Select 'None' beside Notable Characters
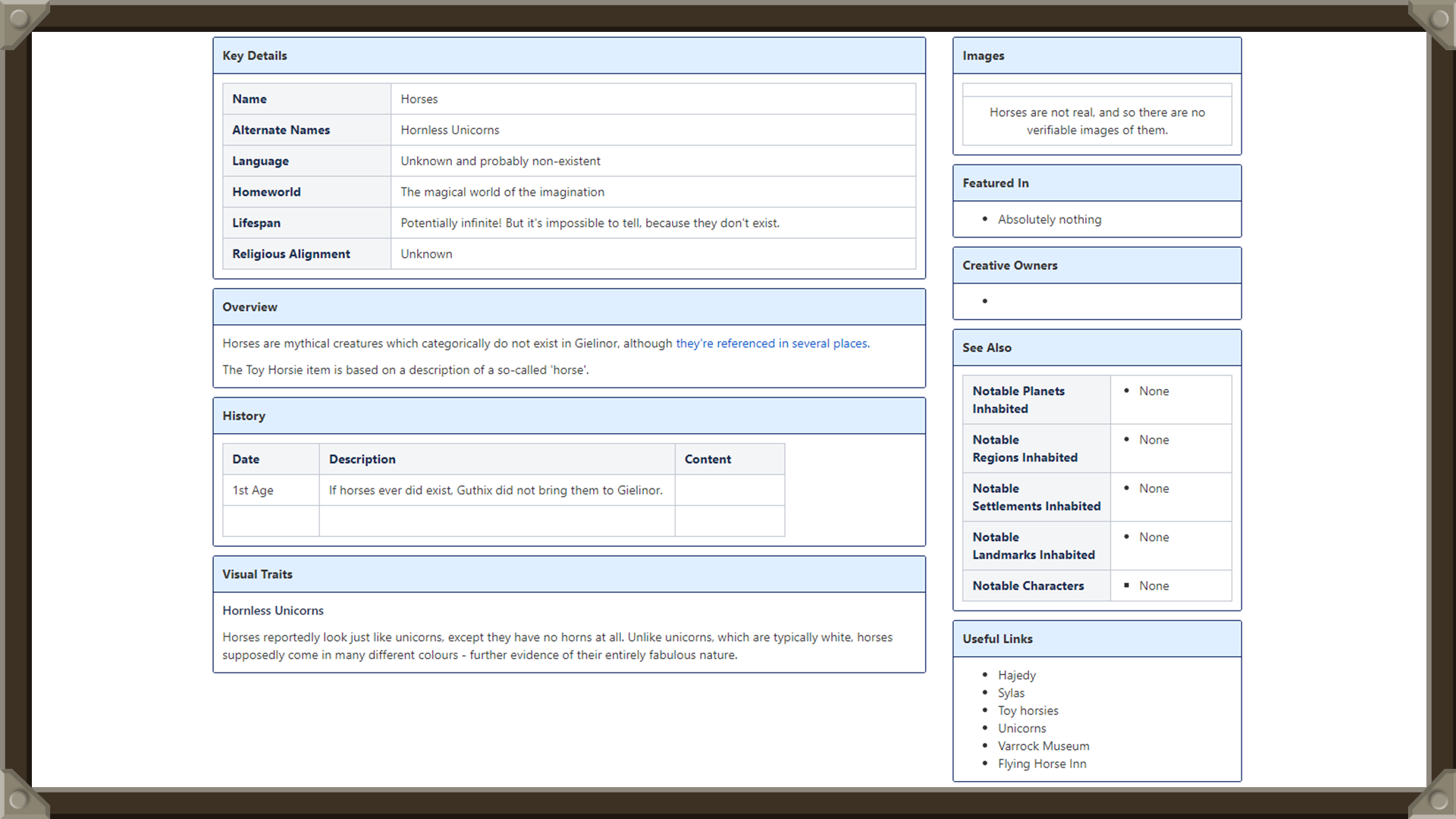 [1153, 585]
